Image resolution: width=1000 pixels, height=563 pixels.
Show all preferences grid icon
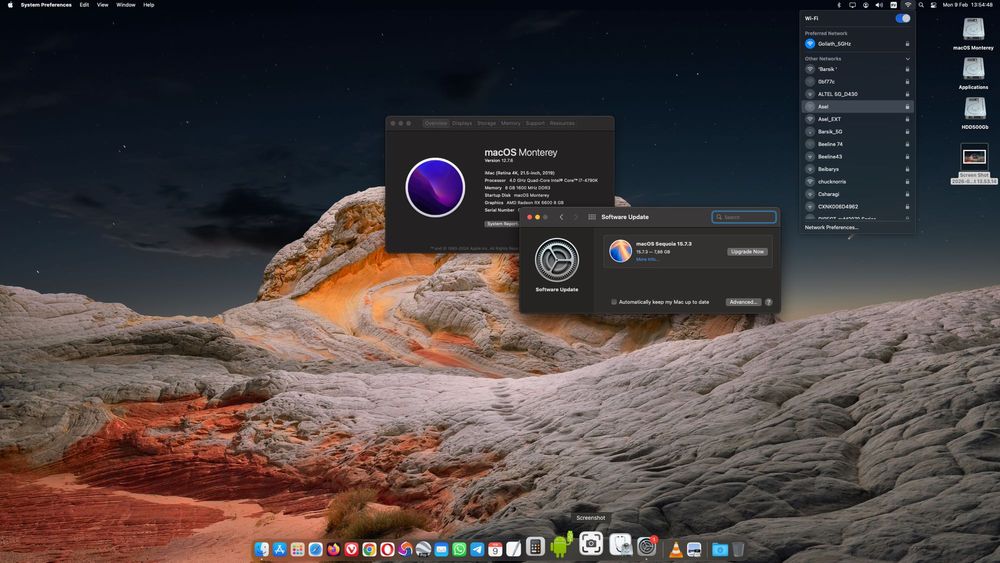(x=592, y=217)
